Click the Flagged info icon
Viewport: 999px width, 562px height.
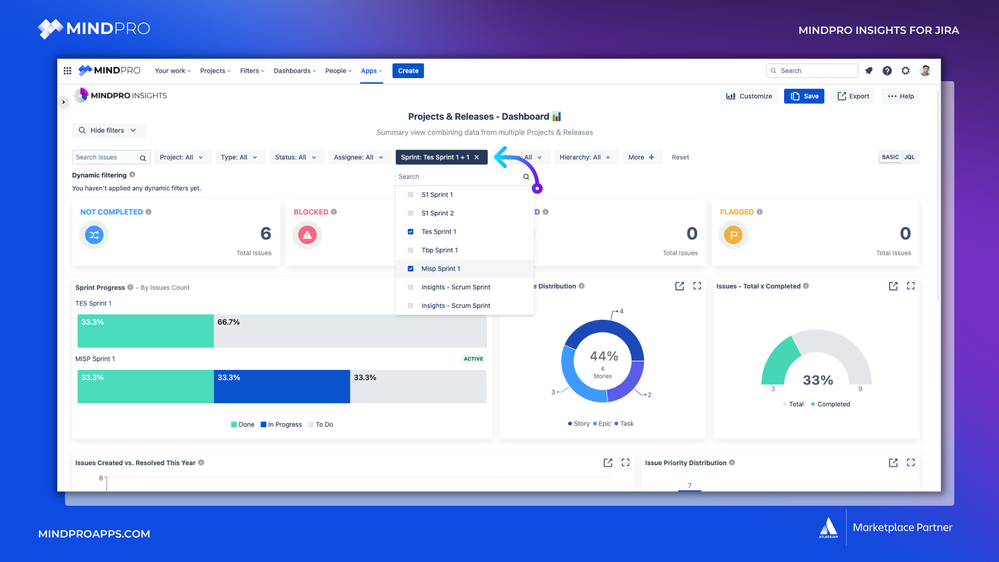pos(759,212)
